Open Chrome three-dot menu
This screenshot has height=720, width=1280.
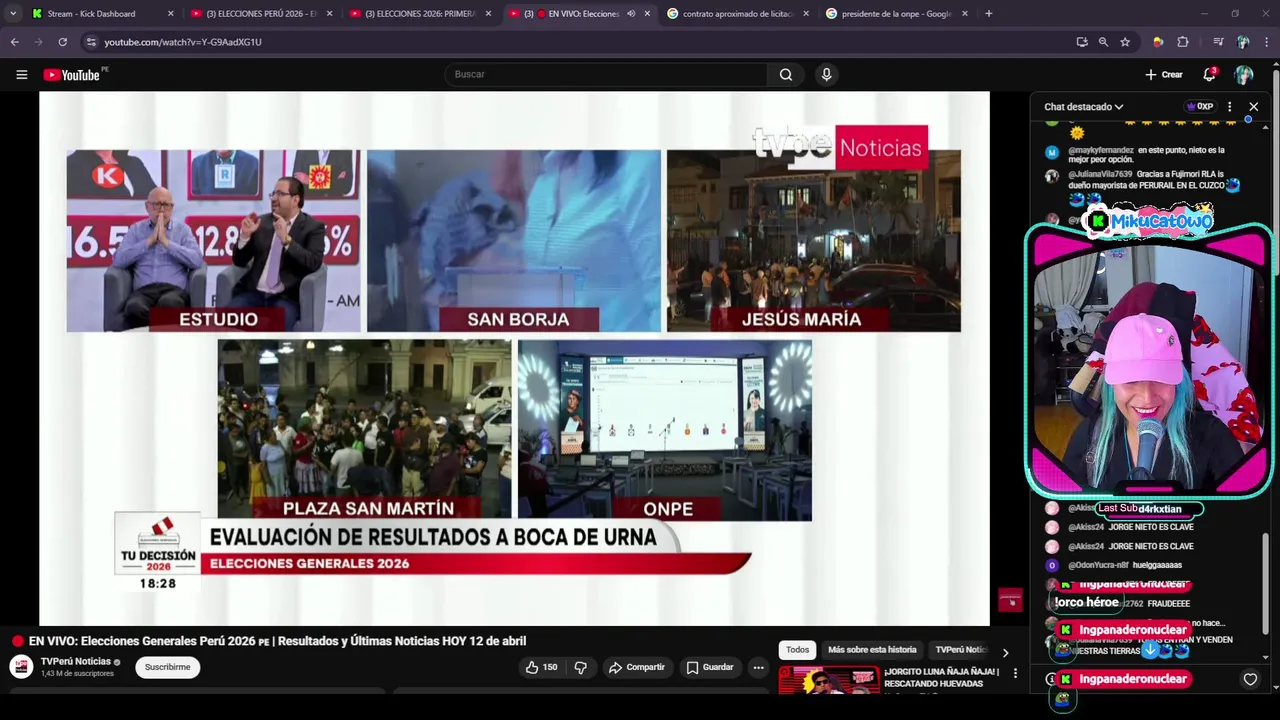tap(1267, 42)
